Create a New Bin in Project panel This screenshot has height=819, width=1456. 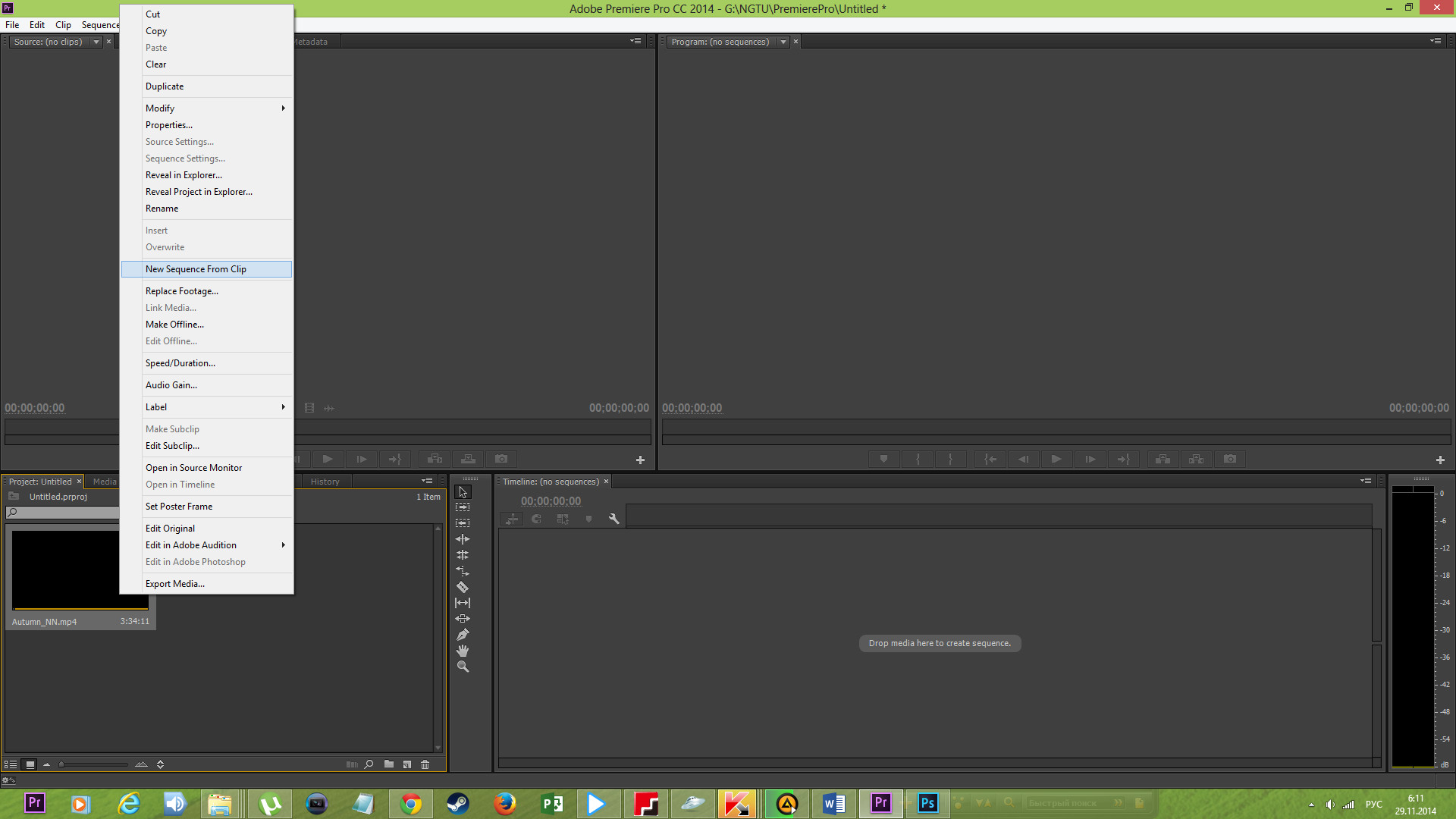[389, 764]
